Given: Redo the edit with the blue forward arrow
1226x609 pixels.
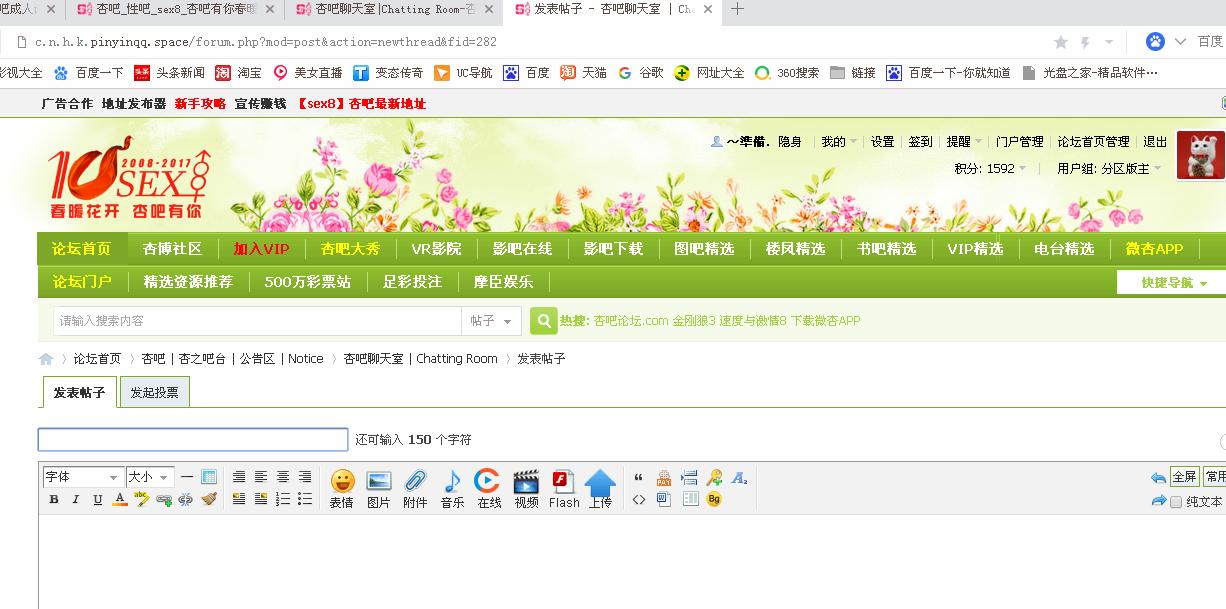Looking at the screenshot, I should coord(1158,501).
